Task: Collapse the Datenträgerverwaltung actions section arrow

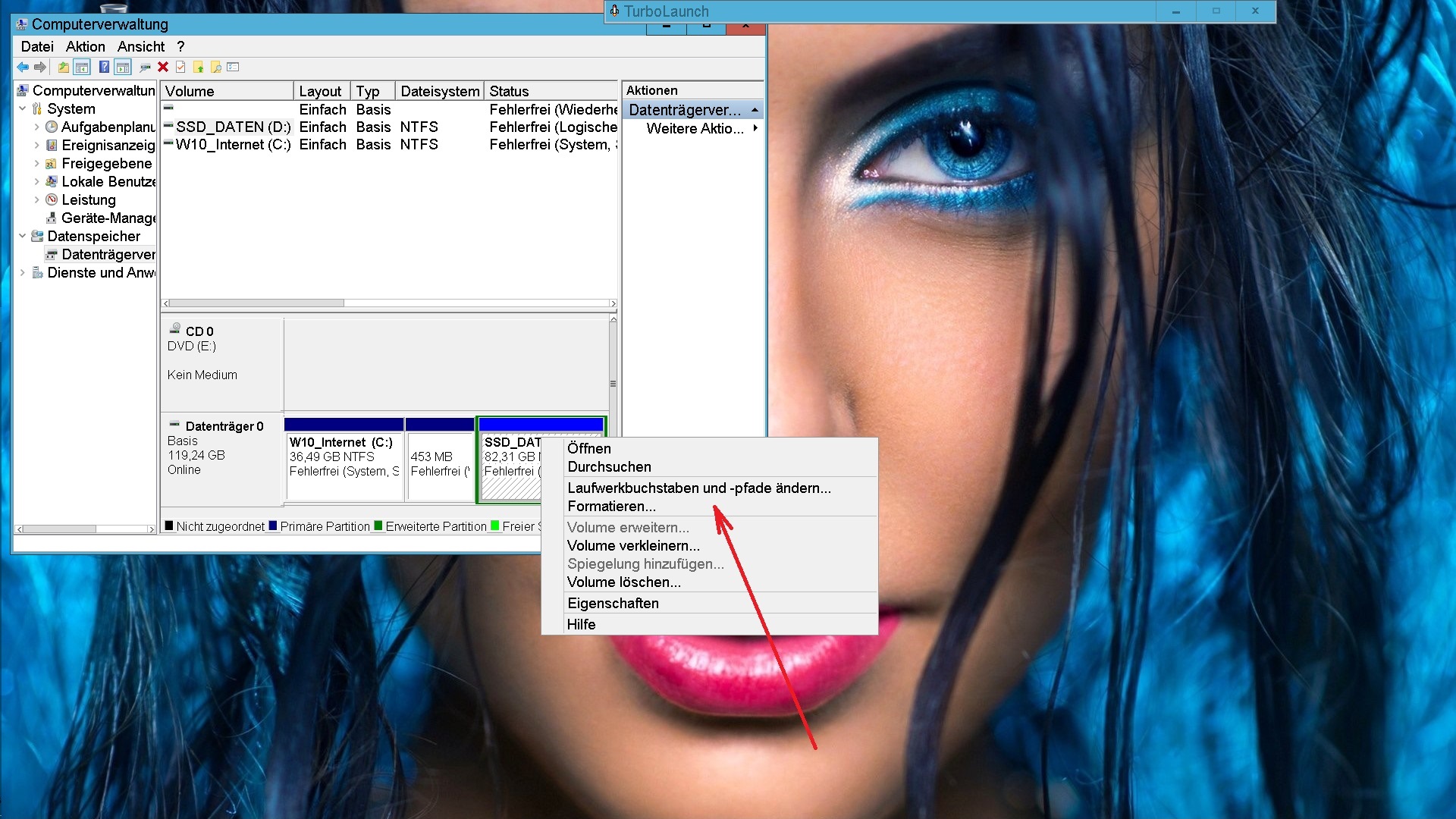Action: coord(755,111)
